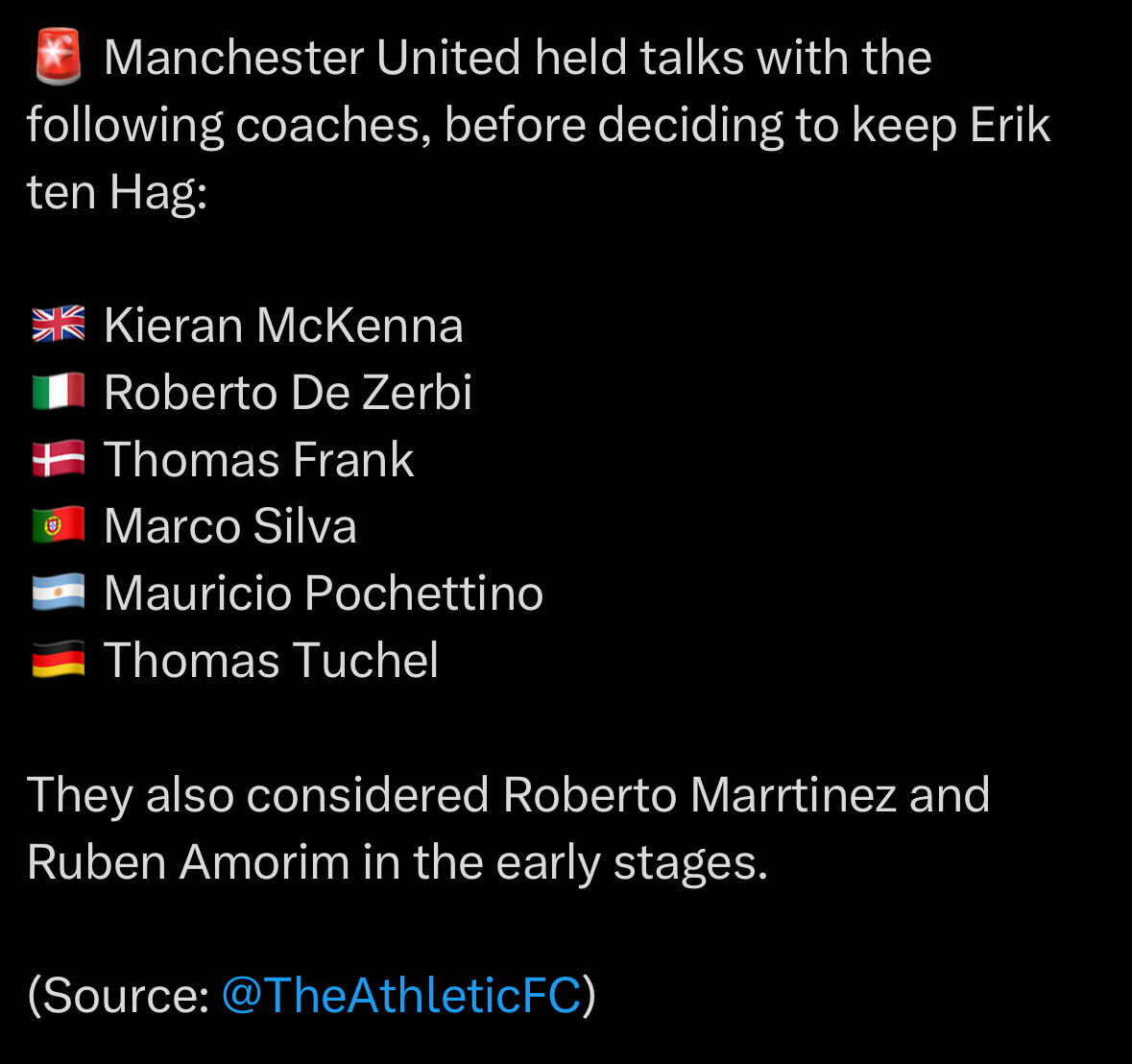Click the Portuguese flag beside Marco Silva
This screenshot has height=1064, width=1132.
[59, 524]
